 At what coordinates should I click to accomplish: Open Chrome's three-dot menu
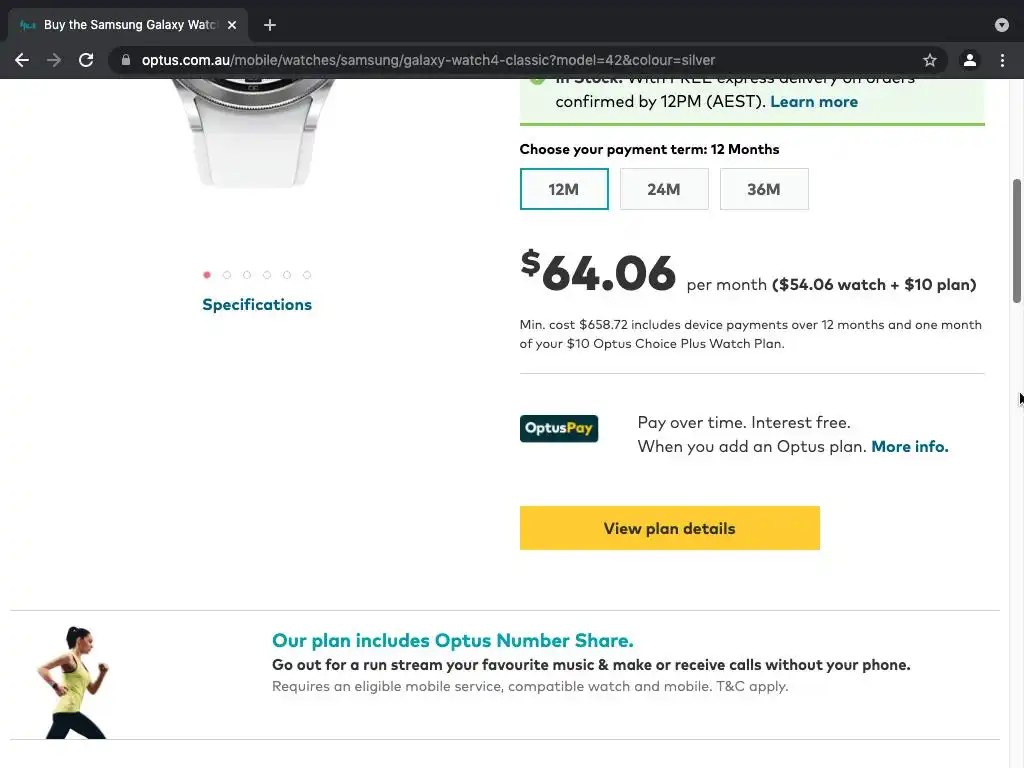(1002, 60)
